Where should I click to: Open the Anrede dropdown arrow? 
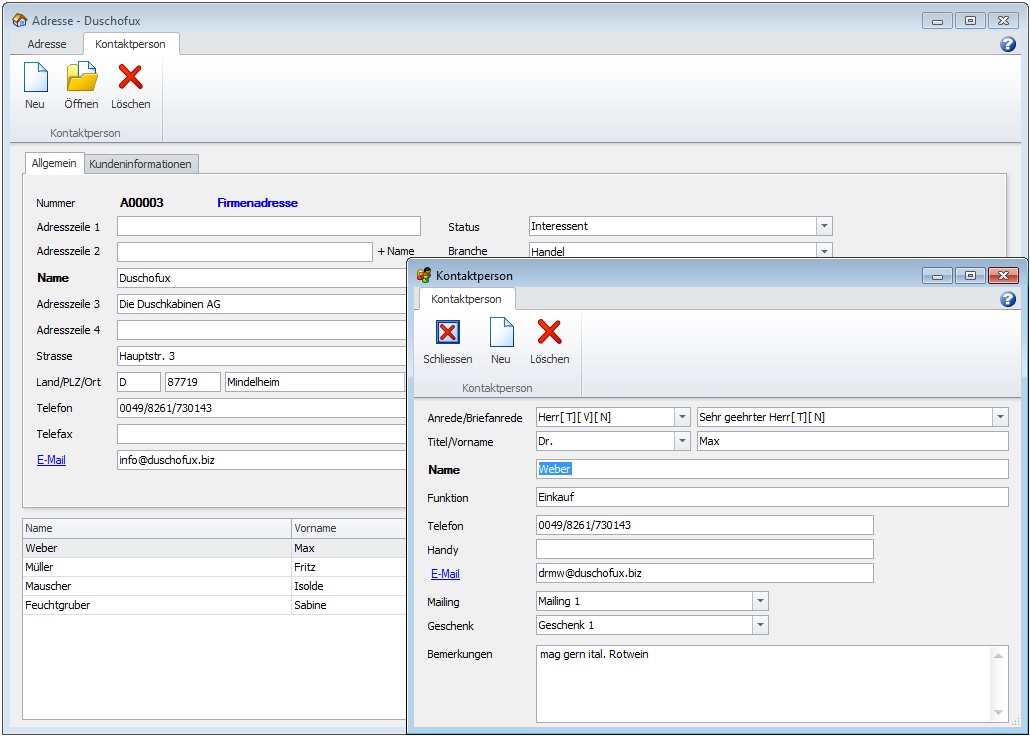coord(682,417)
